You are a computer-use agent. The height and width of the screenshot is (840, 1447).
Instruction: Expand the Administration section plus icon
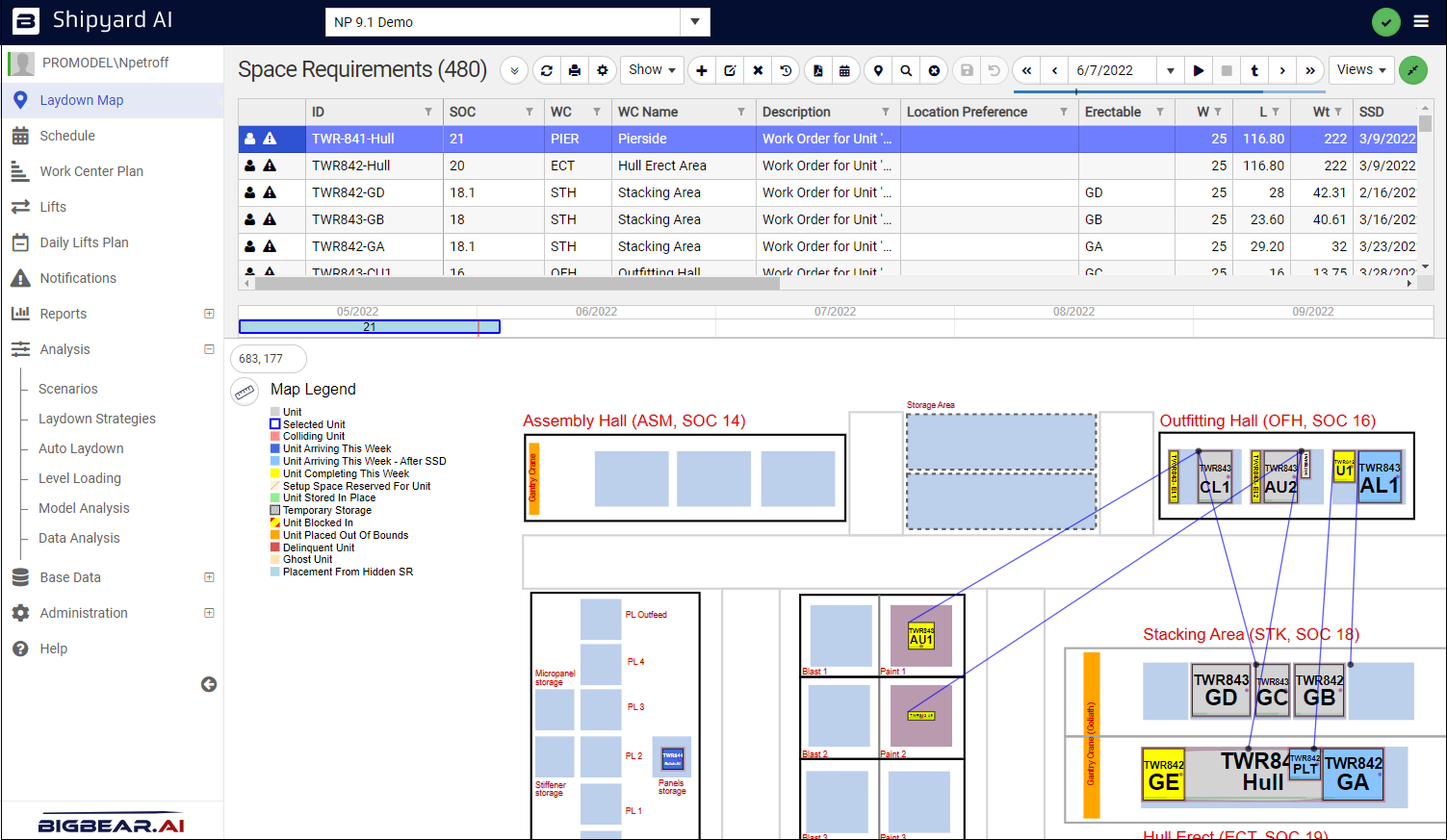(x=209, y=613)
